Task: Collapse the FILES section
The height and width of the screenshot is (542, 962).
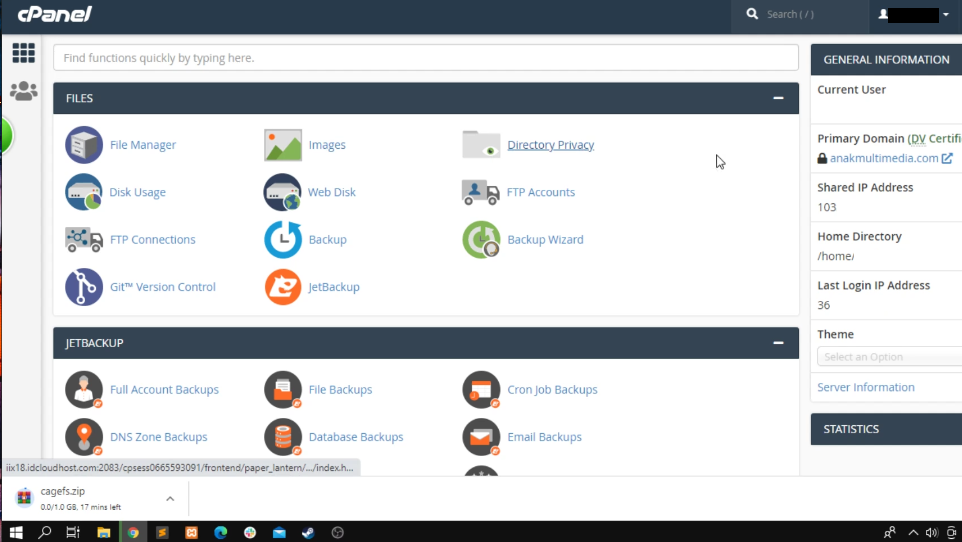Action: pos(778,98)
